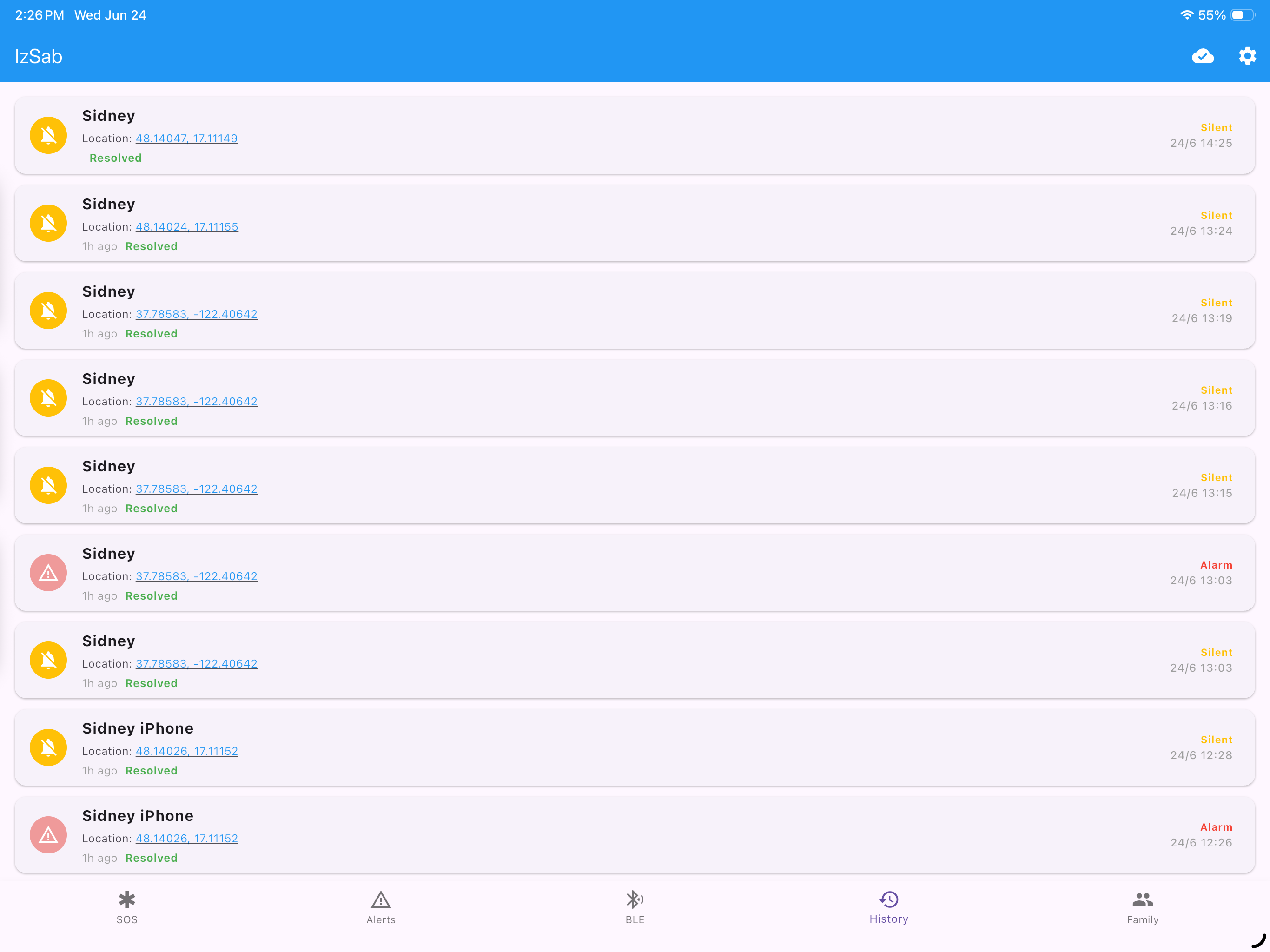The width and height of the screenshot is (1270, 952).
Task: Click Resolved status in 13:24 entry
Action: pyautogui.click(x=152, y=246)
